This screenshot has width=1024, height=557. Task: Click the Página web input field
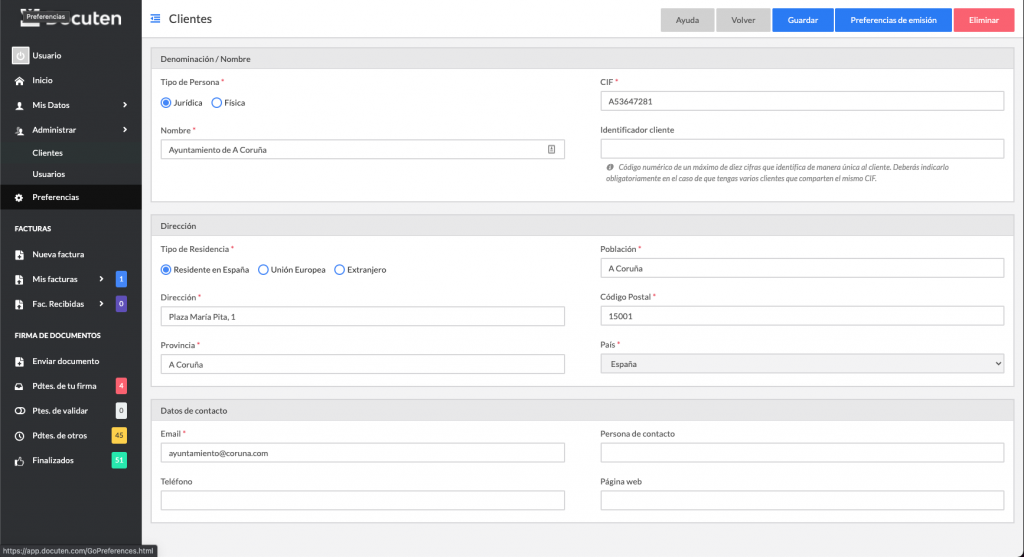(802, 501)
